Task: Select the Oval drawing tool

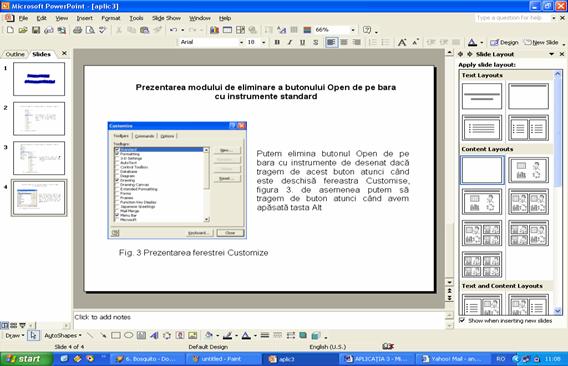Action: [129, 336]
